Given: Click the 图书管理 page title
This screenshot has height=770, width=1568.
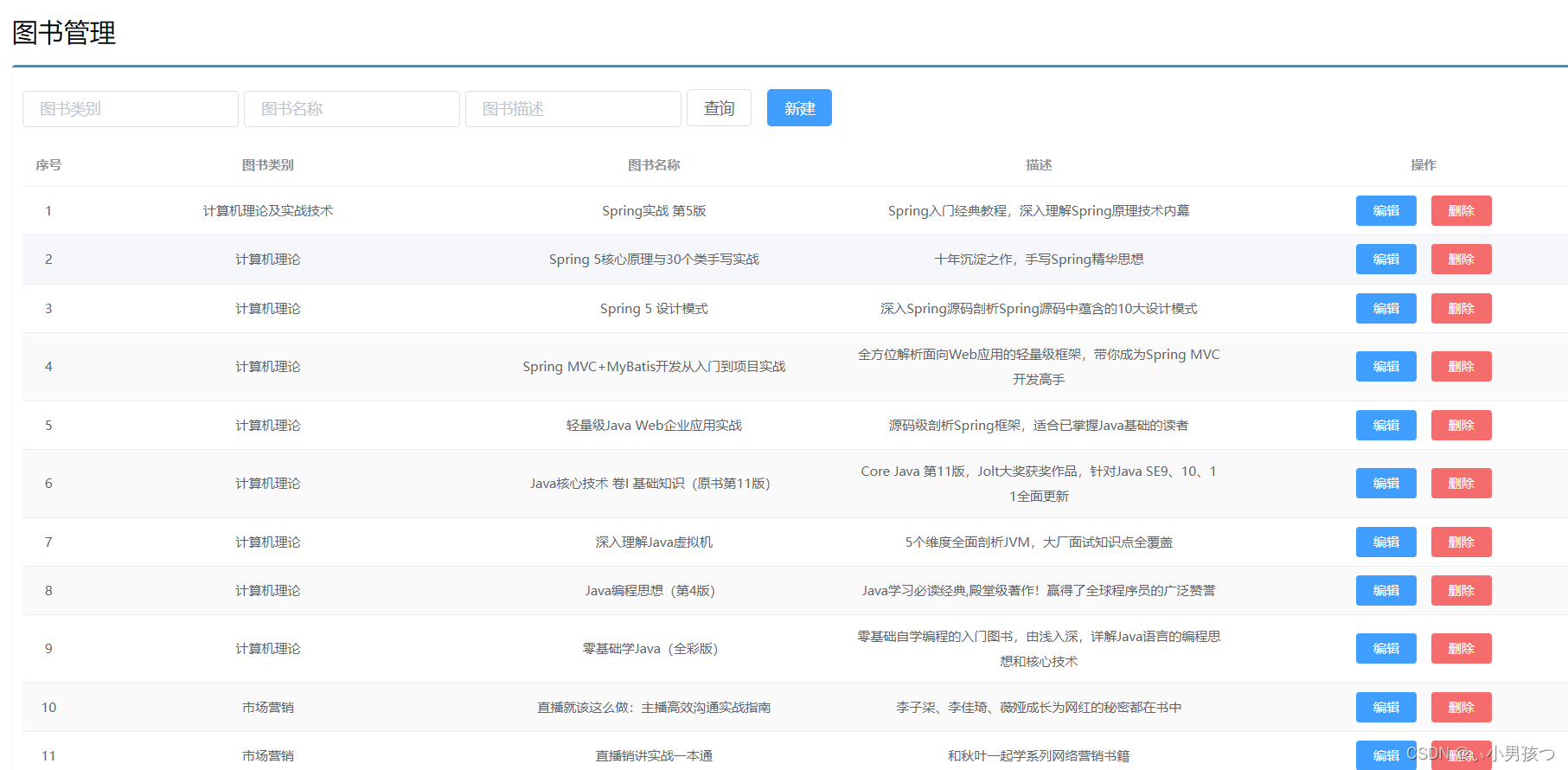Looking at the screenshot, I should [64, 33].
